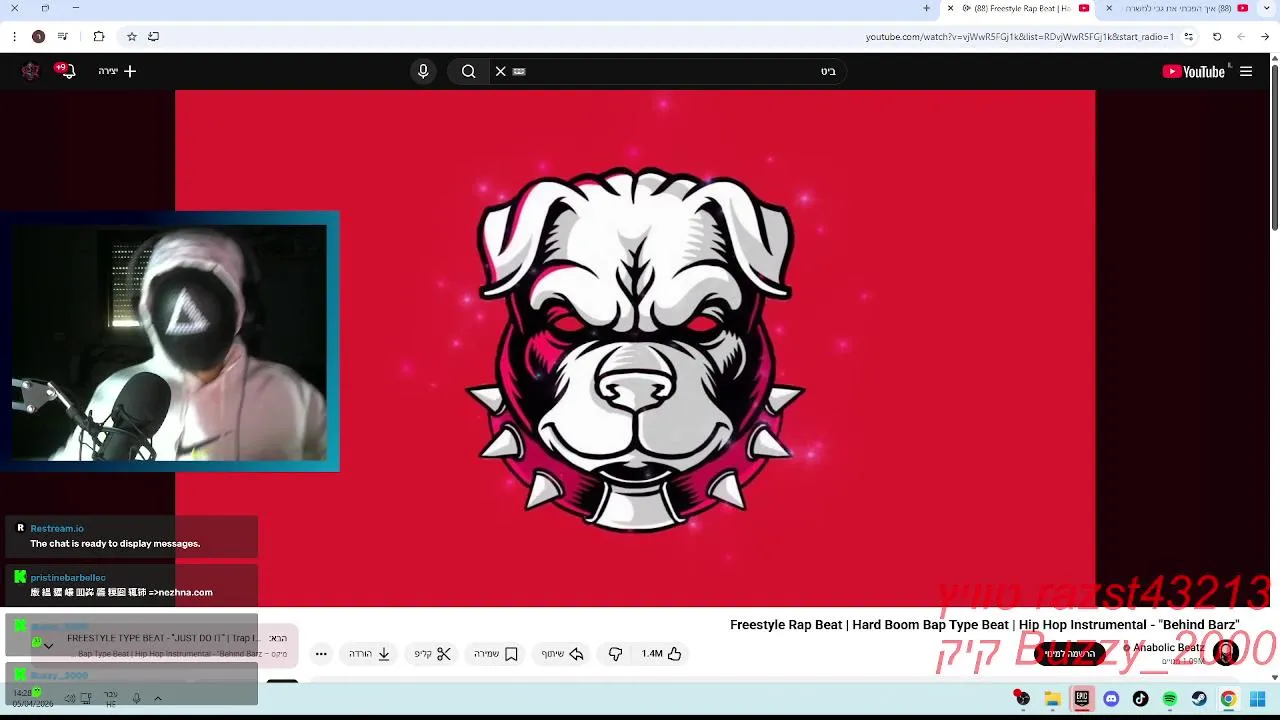Bookmark this page with the star
1280x720 pixels.
pos(131,37)
